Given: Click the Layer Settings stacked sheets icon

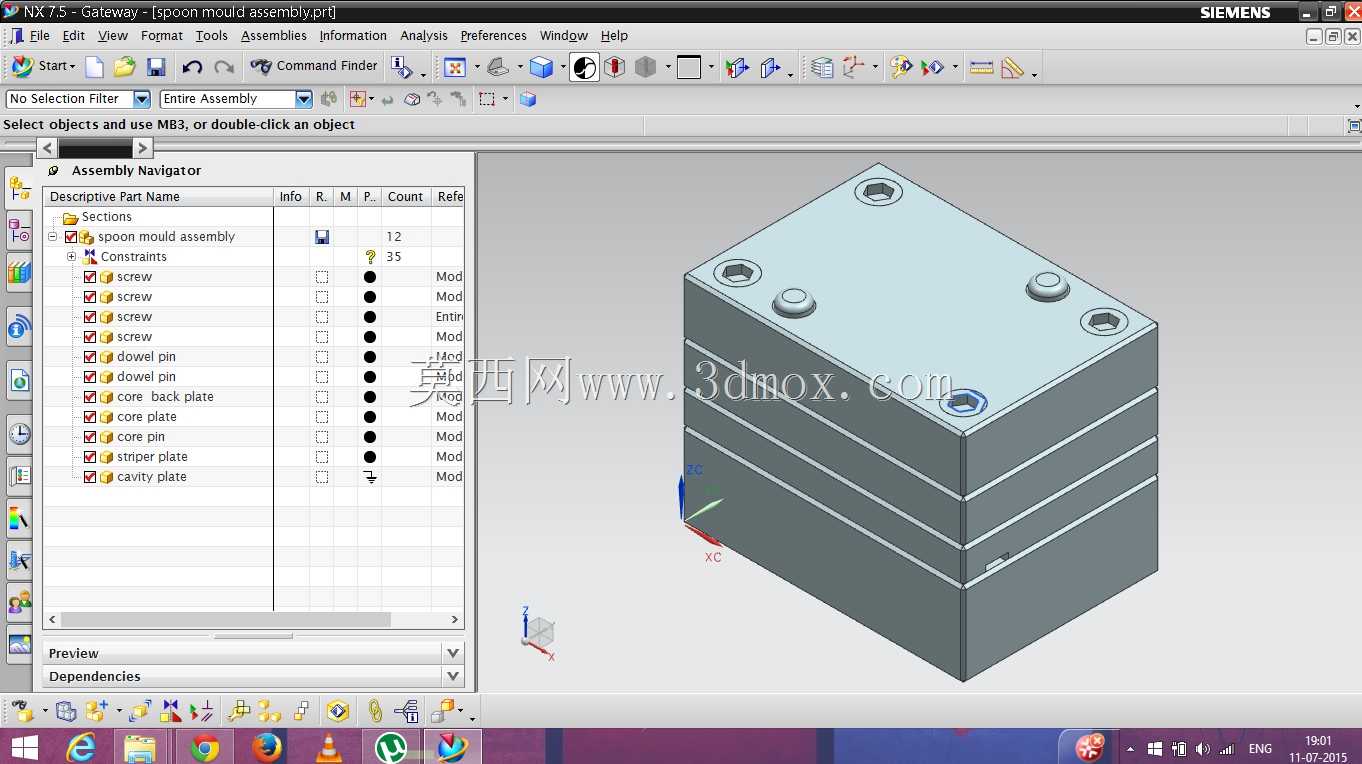Looking at the screenshot, I should 822,67.
